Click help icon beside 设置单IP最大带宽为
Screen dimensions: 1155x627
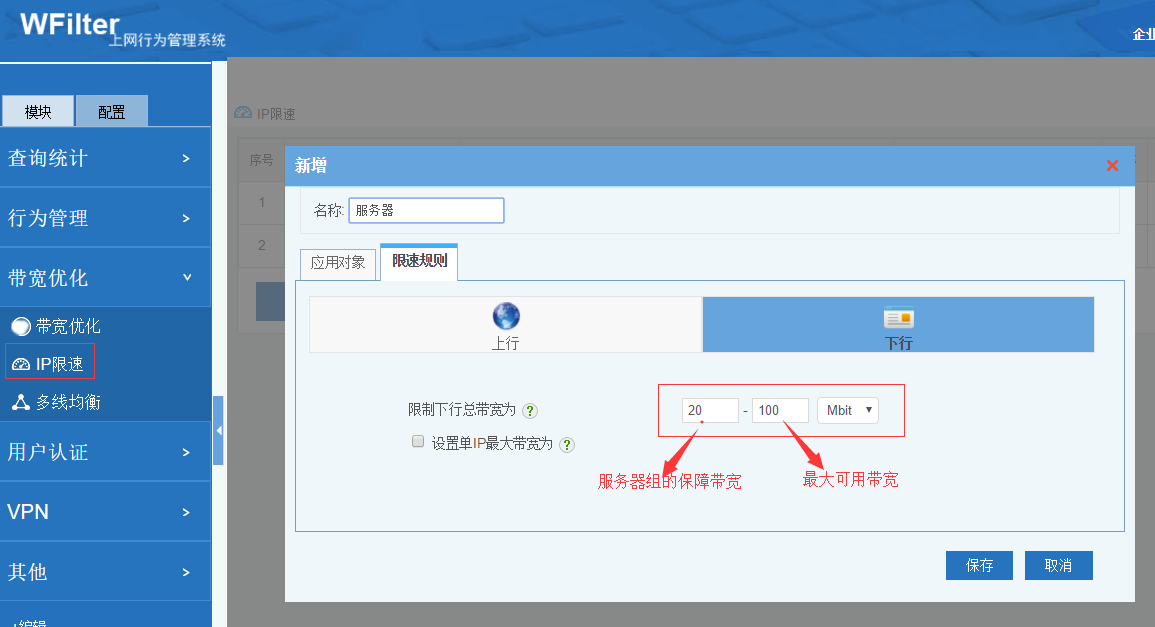tap(567, 444)
